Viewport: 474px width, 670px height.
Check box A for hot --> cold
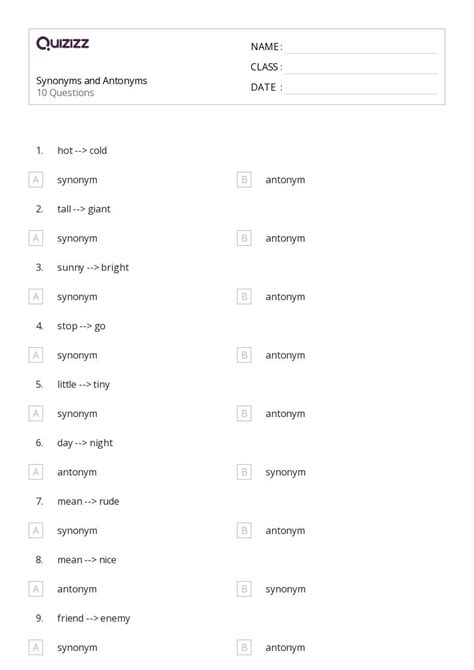36,180
